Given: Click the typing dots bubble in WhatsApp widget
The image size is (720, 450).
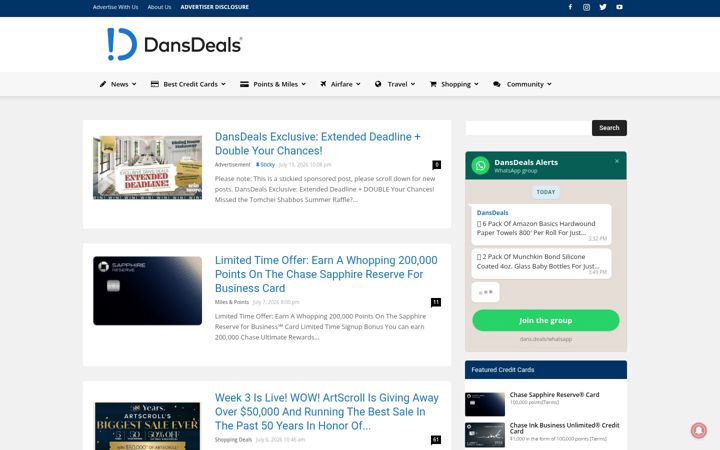Looking at the screenshot, I should point(485,292).
